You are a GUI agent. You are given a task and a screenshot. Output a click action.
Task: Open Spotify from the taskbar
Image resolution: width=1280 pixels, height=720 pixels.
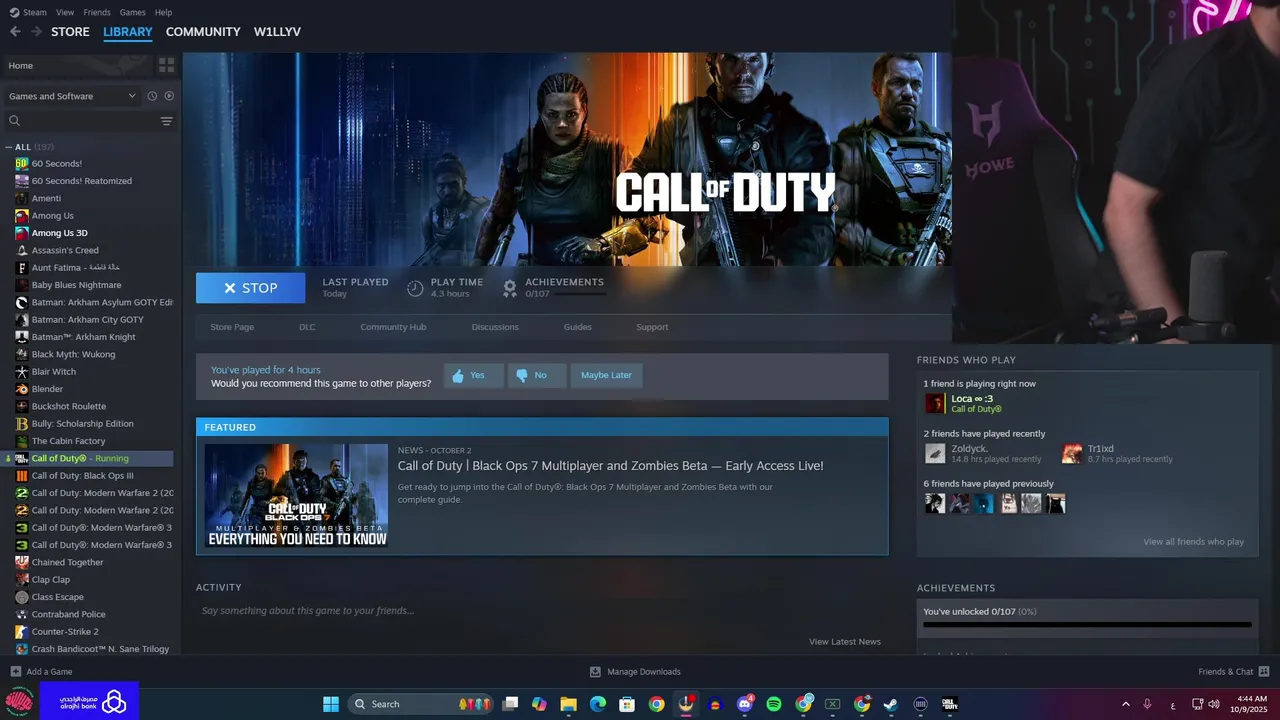774,704
